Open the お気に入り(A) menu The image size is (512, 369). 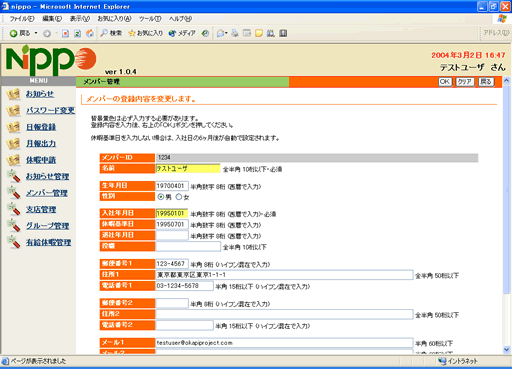114,19
